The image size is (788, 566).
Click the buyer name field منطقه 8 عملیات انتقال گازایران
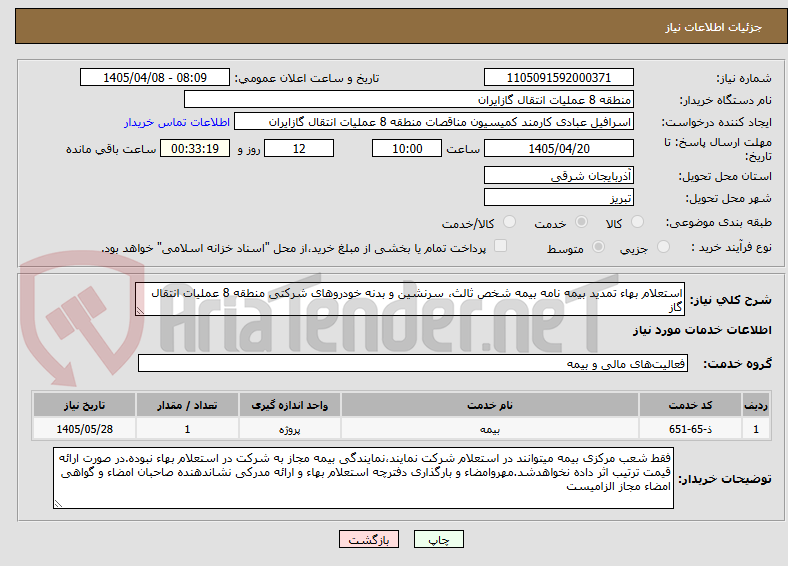(409, 100)
